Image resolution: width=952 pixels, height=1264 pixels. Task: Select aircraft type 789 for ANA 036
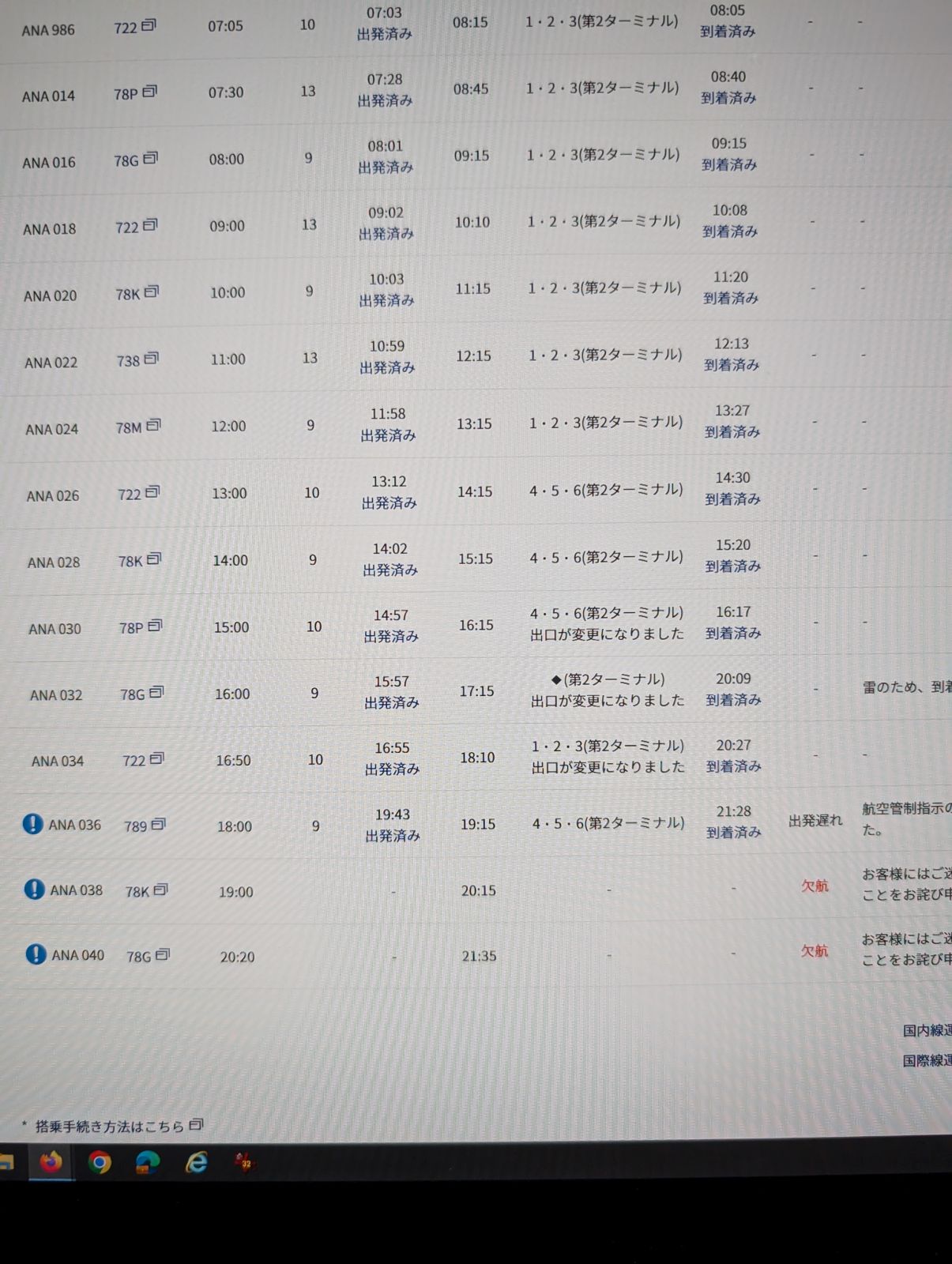click(136, 826)
